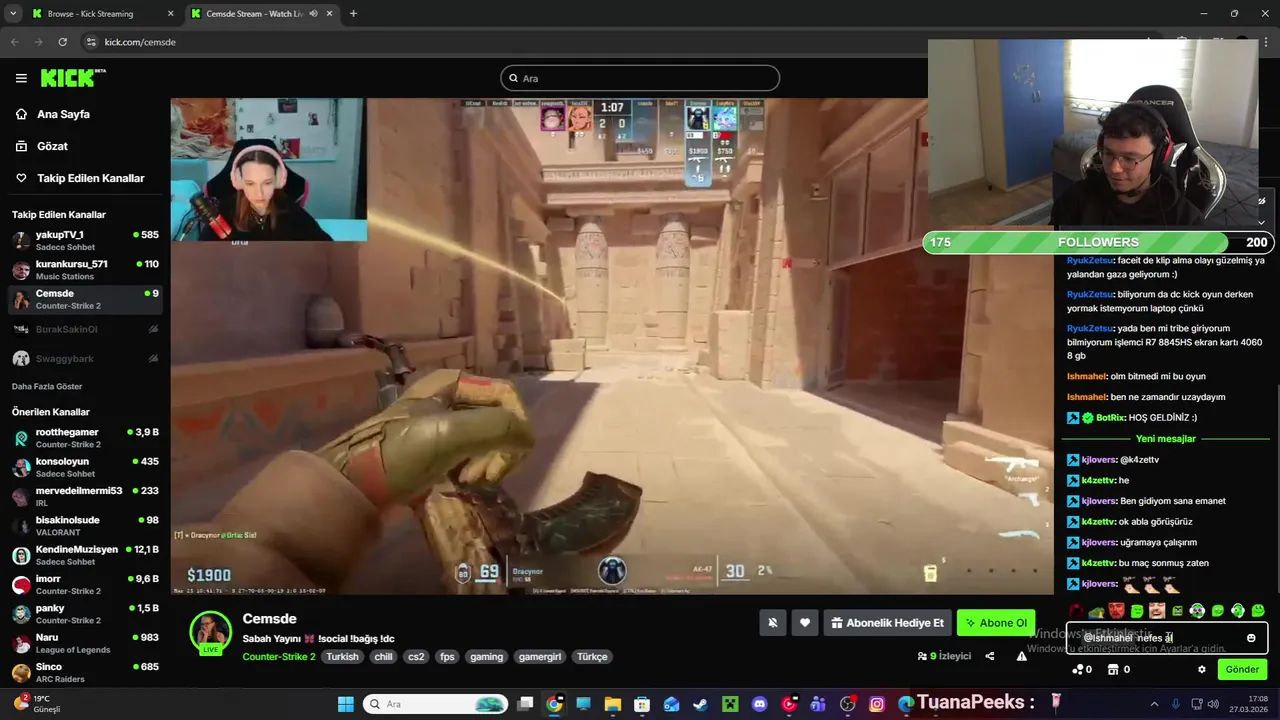Image resolution: width=1280 pixels, height=720 pixels.
Task: Insert the red-faced man emote
Action: pyautogui.click(x=1116, y=610)
